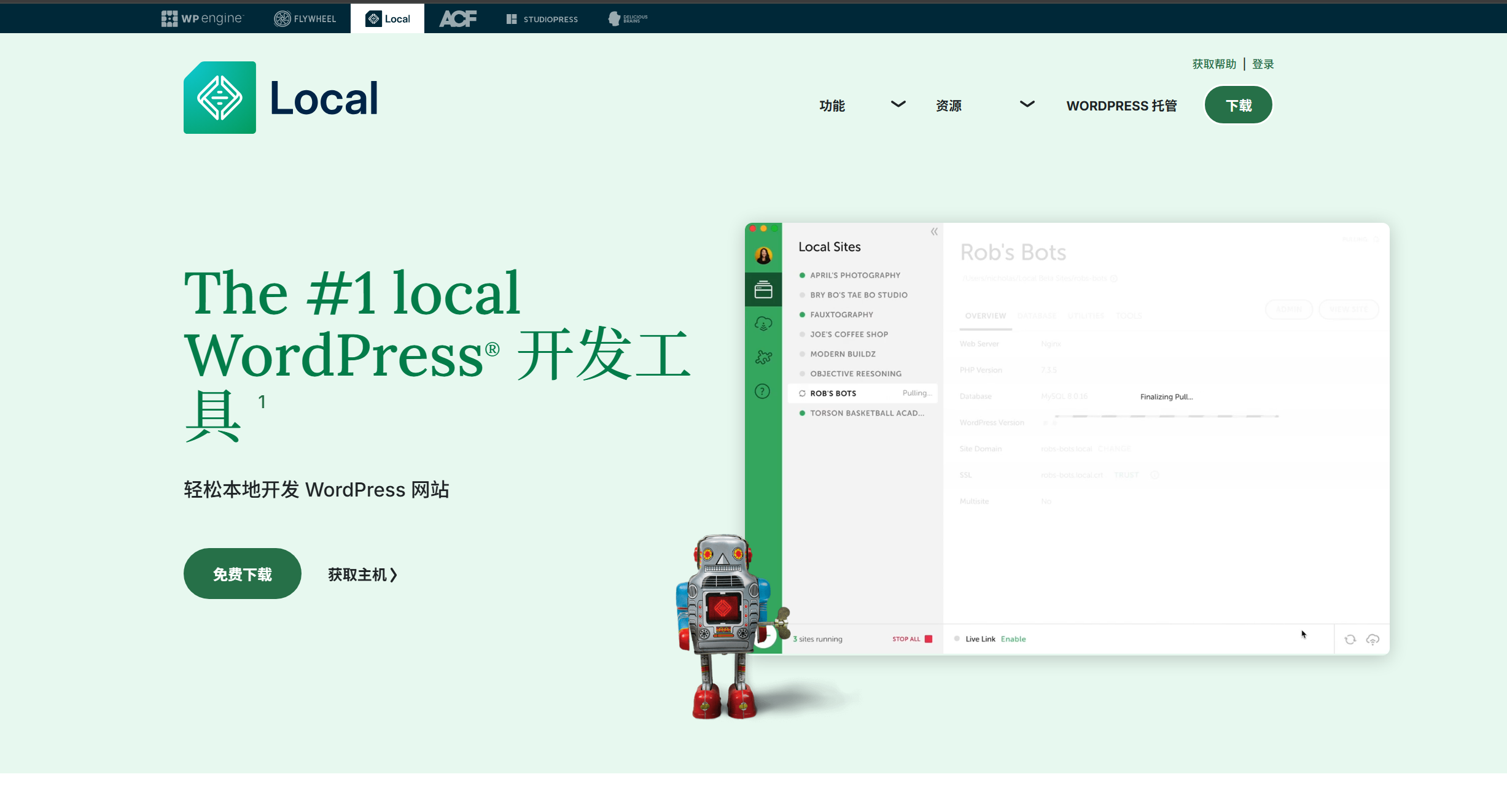Viewport: 1507px width, 812px height.
Task: Open the Delicious Brains brand logo
Action: (628, 18)
